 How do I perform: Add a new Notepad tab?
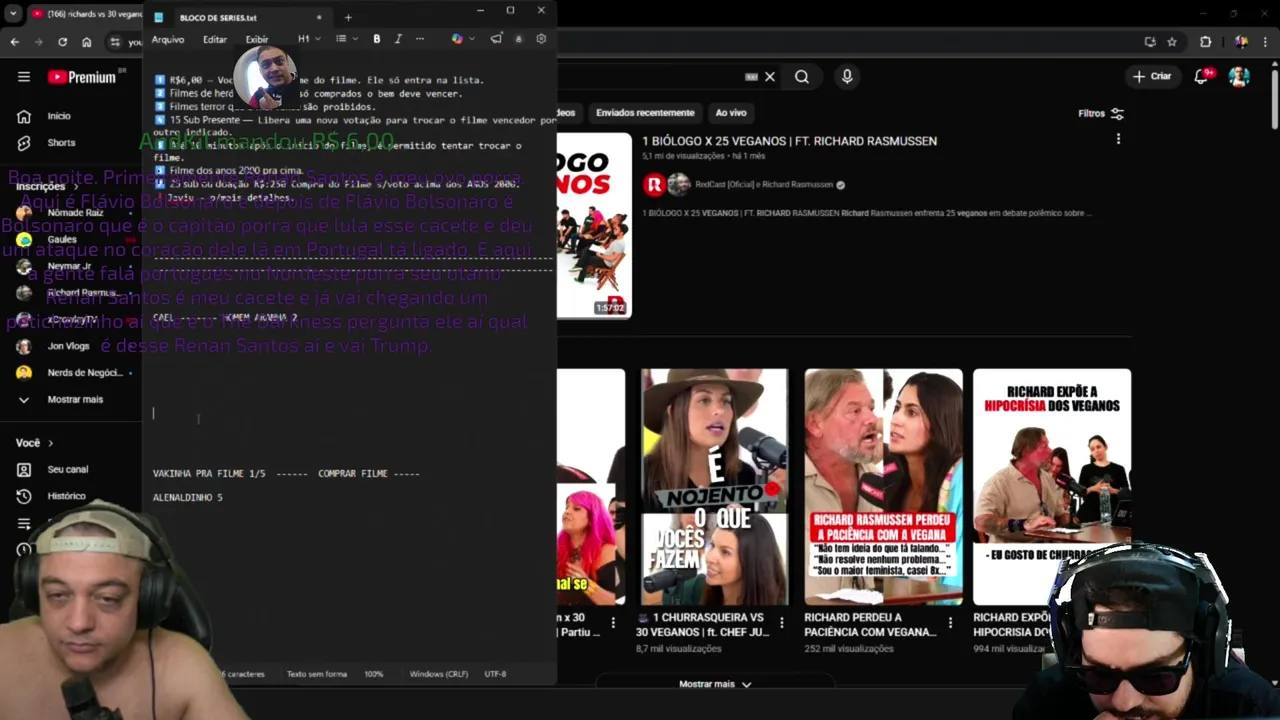coord(348,17)
